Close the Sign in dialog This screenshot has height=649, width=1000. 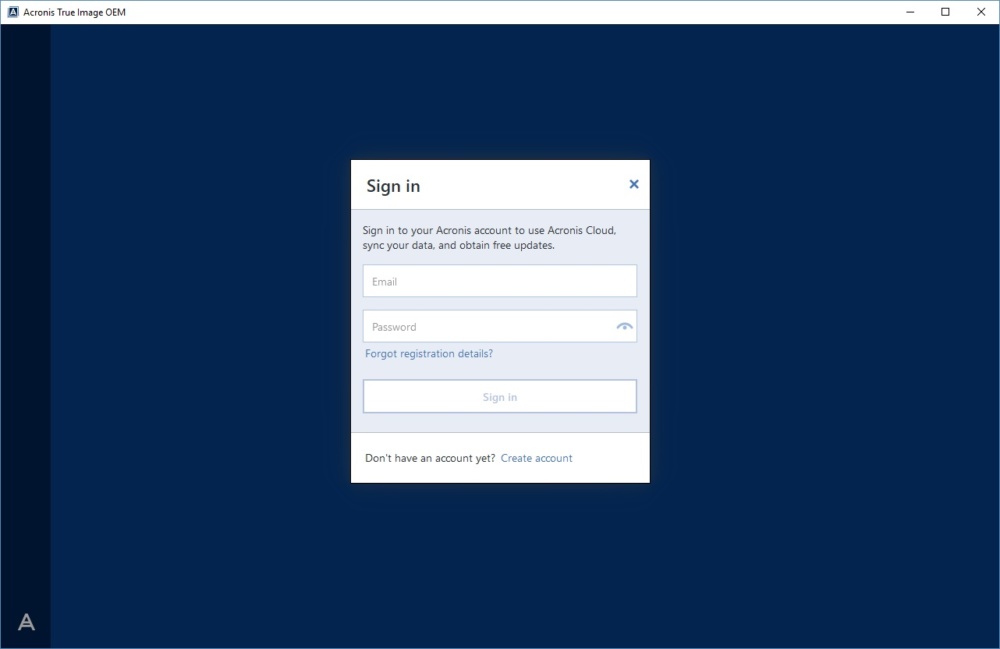pos(633,184)
